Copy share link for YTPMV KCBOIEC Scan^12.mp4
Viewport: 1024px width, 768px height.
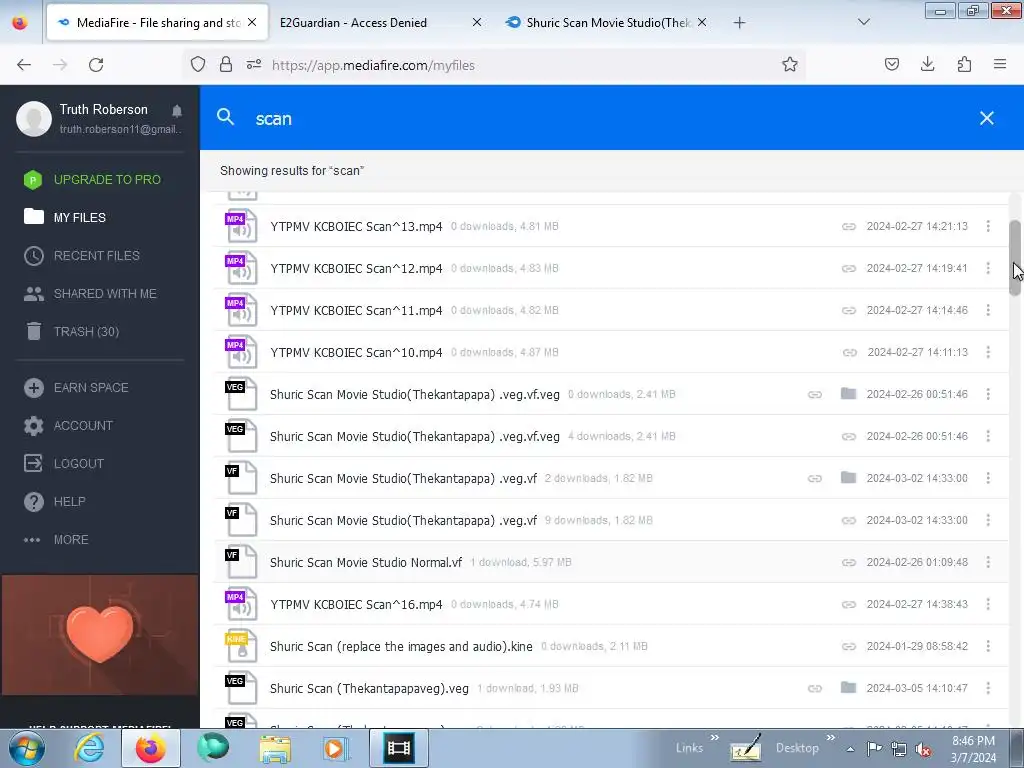(849, 268)
